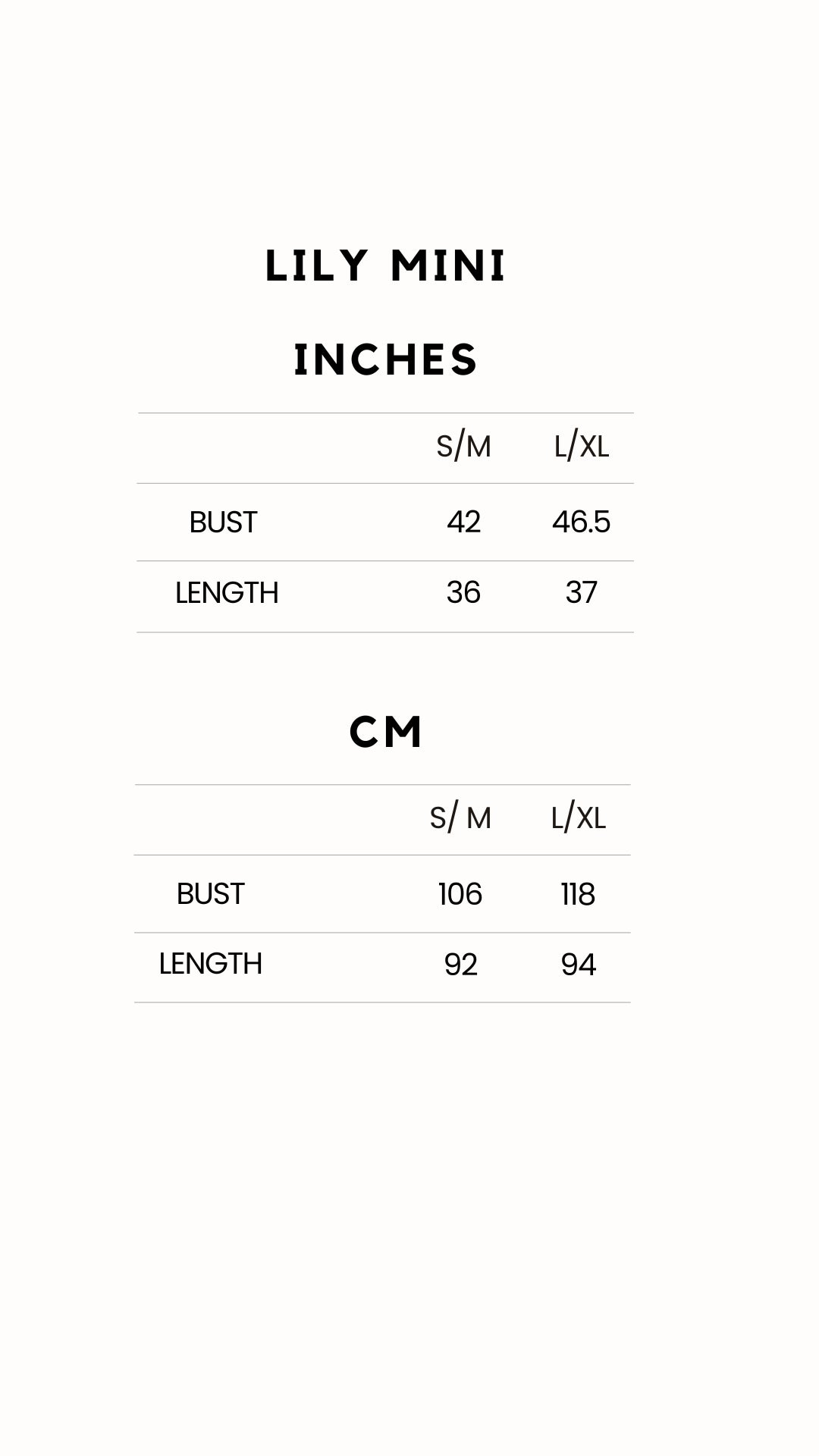Click divider line between inches BUST and LENGTH rows

[x=385, y=561]
